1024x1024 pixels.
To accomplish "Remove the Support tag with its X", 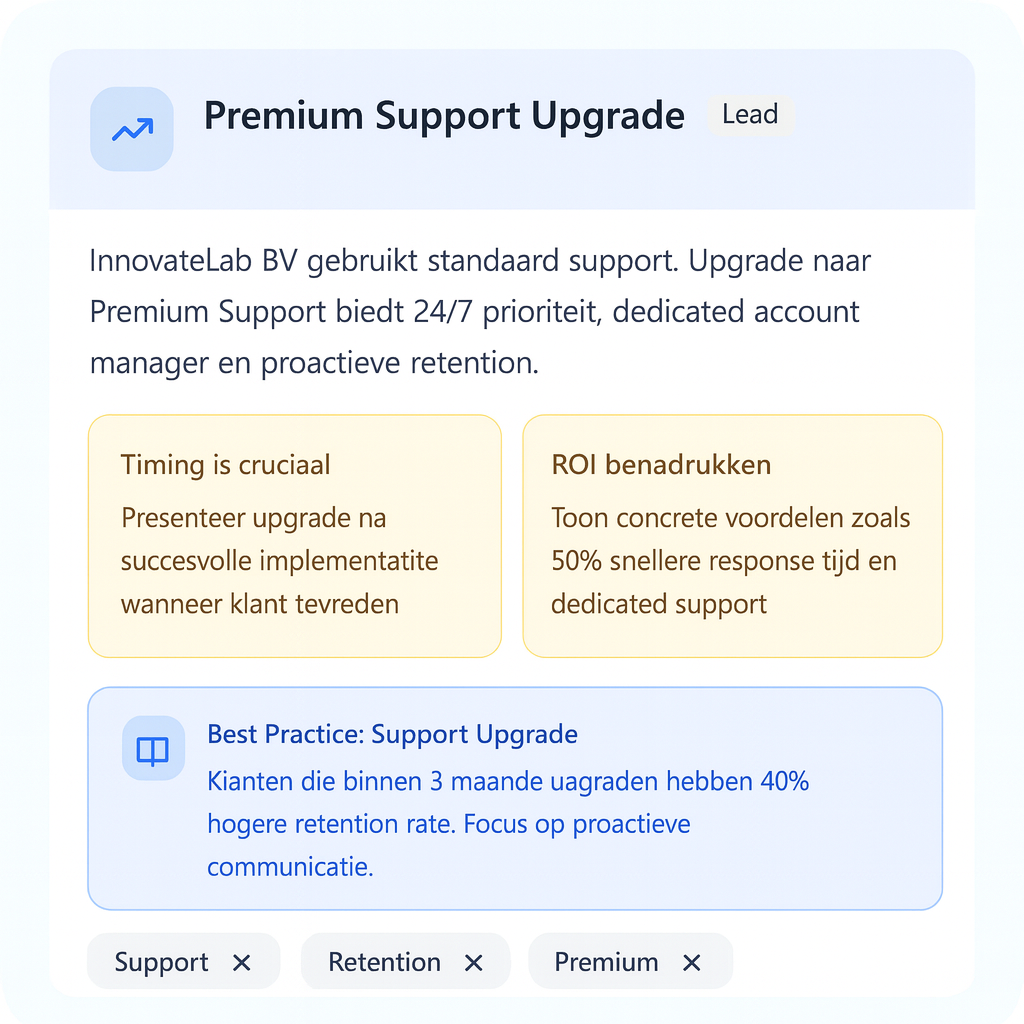I will click(241, 963).
